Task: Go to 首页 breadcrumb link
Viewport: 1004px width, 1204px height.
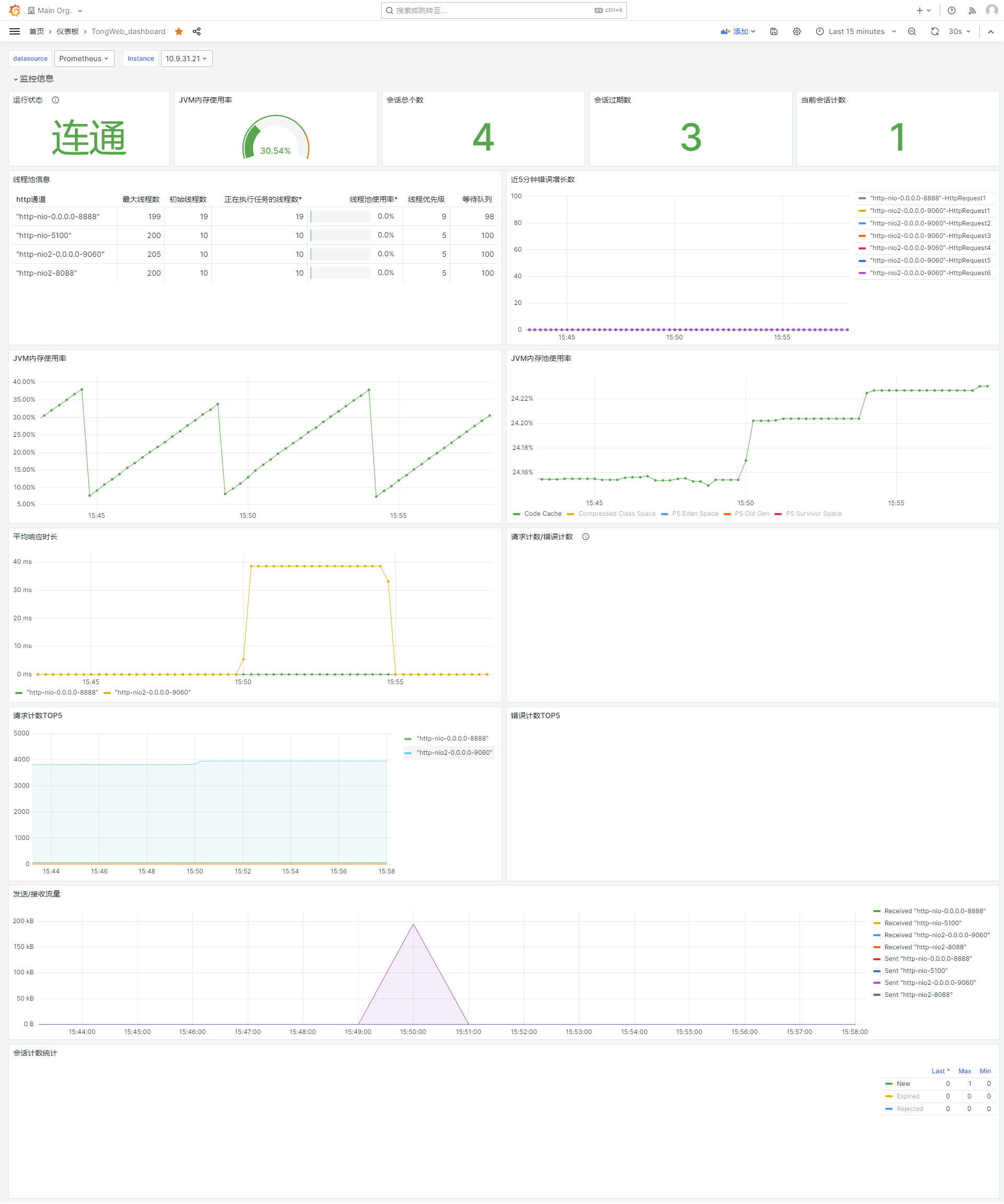Action: (x=37, y=31)
